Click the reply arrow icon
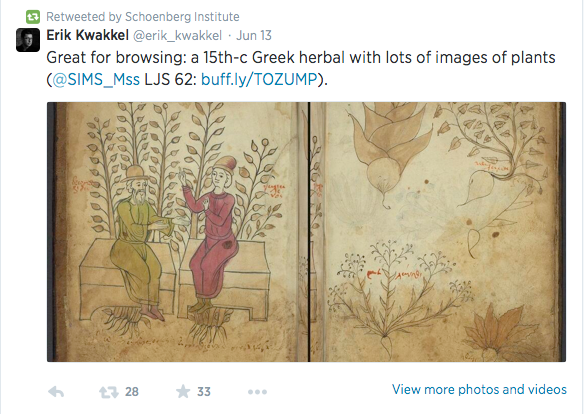The image size is (584, 414). point(56,392)
